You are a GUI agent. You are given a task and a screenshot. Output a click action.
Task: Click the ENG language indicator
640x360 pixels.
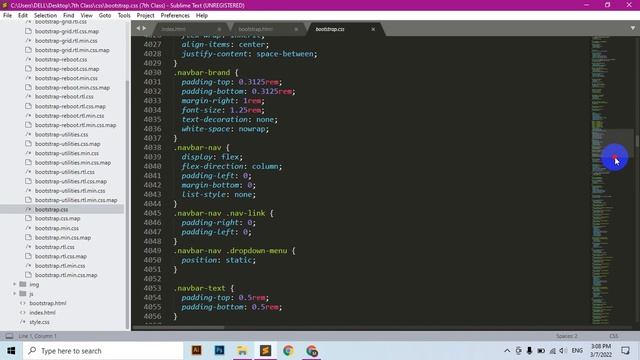point(577,351)
